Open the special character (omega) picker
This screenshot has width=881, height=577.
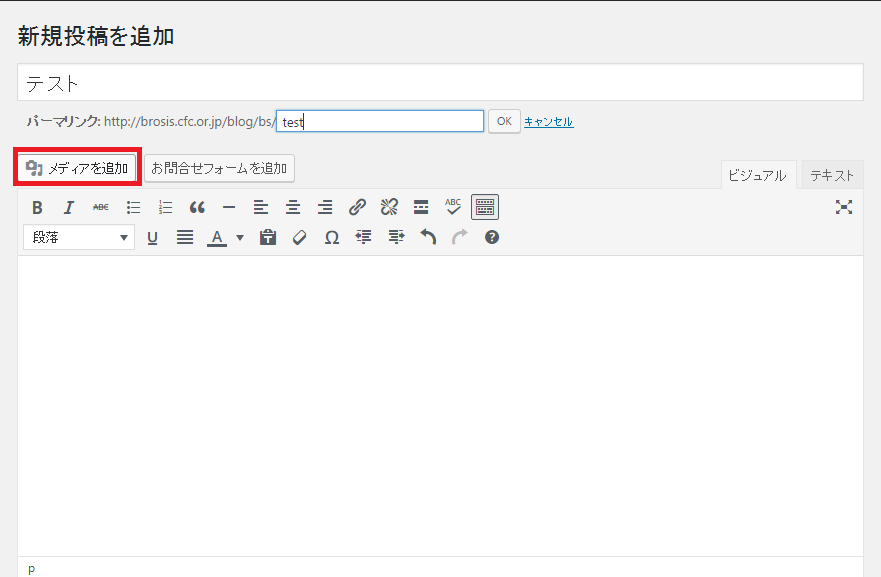click(x=332, y=238)
